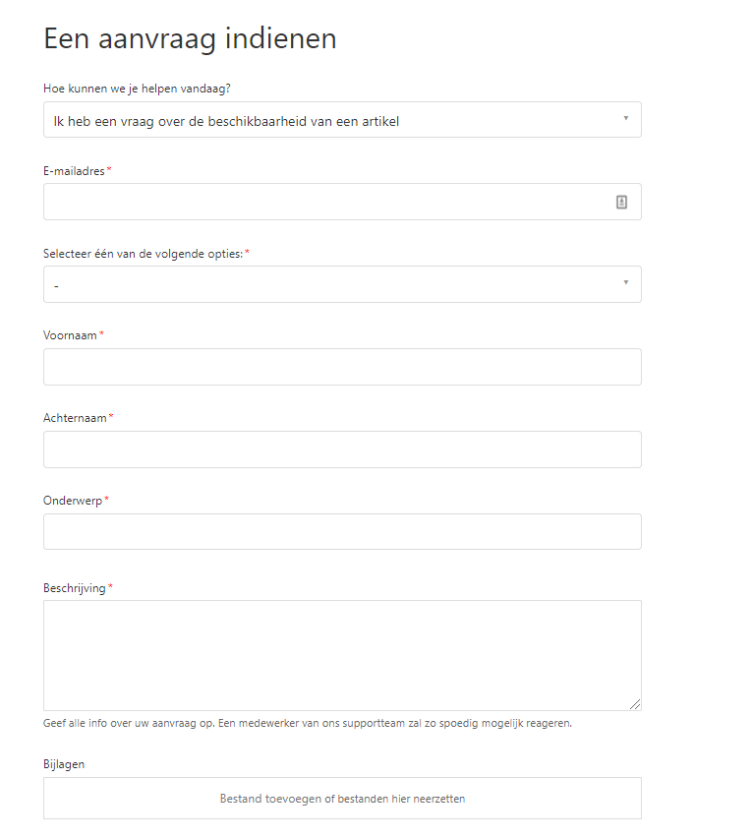Click inside the Voornaam text field
Screen dimensions: 752x838
[x=342, y=367]
